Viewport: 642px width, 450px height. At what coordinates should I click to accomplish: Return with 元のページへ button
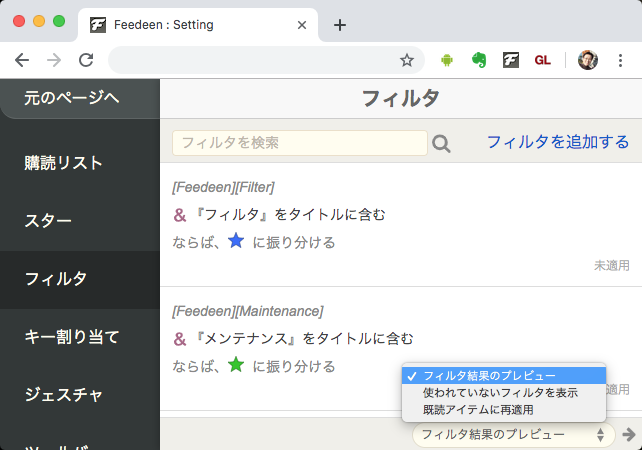[x=72, y=97]
